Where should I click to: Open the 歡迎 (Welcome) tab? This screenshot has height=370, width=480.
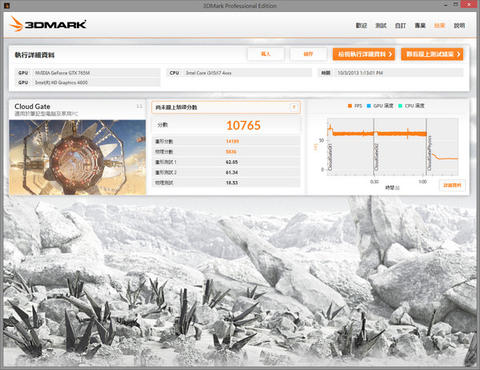point(361,25)
